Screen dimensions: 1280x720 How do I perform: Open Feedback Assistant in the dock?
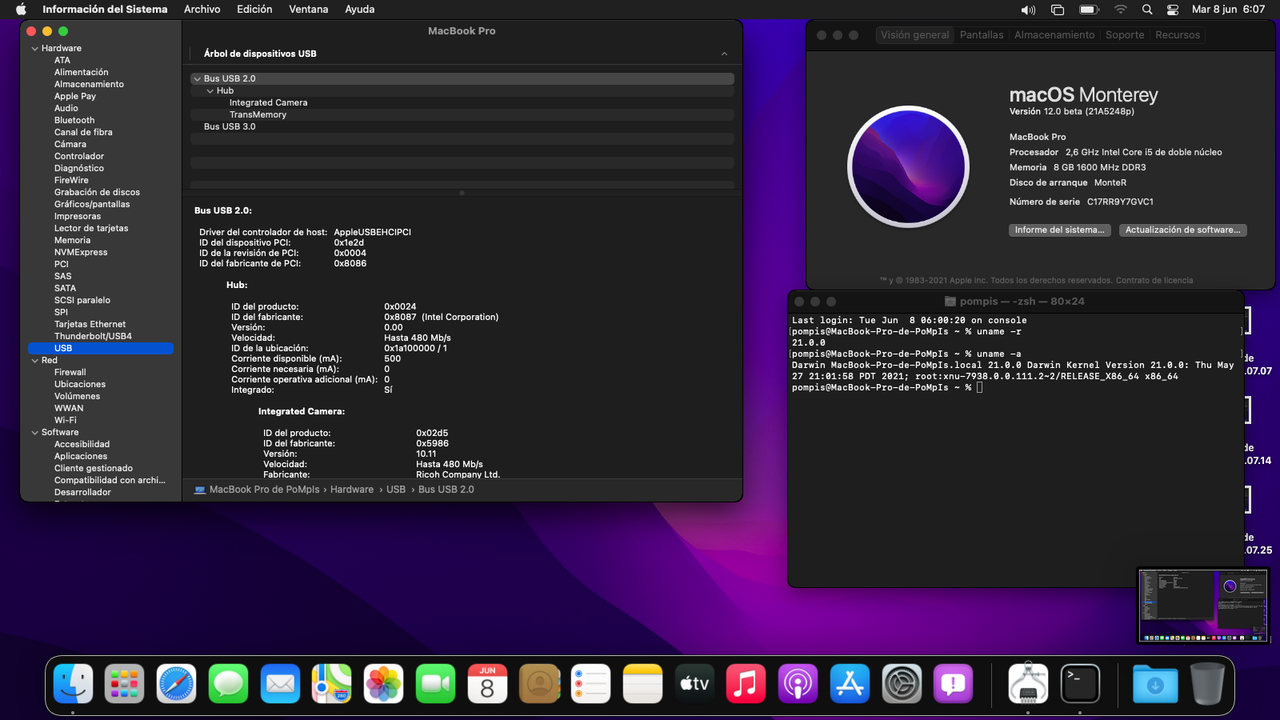pyautogui.click(x=953, y=685)
